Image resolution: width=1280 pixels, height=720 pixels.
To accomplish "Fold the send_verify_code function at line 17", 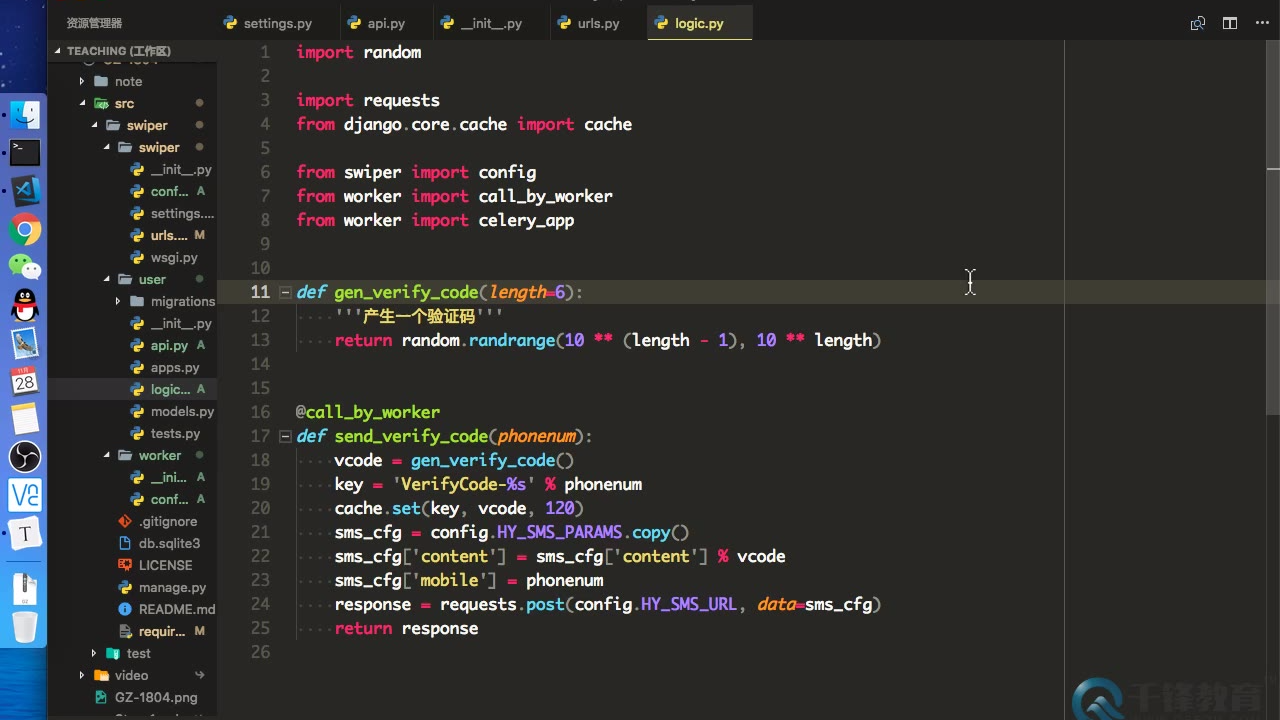I will [285, 436].
